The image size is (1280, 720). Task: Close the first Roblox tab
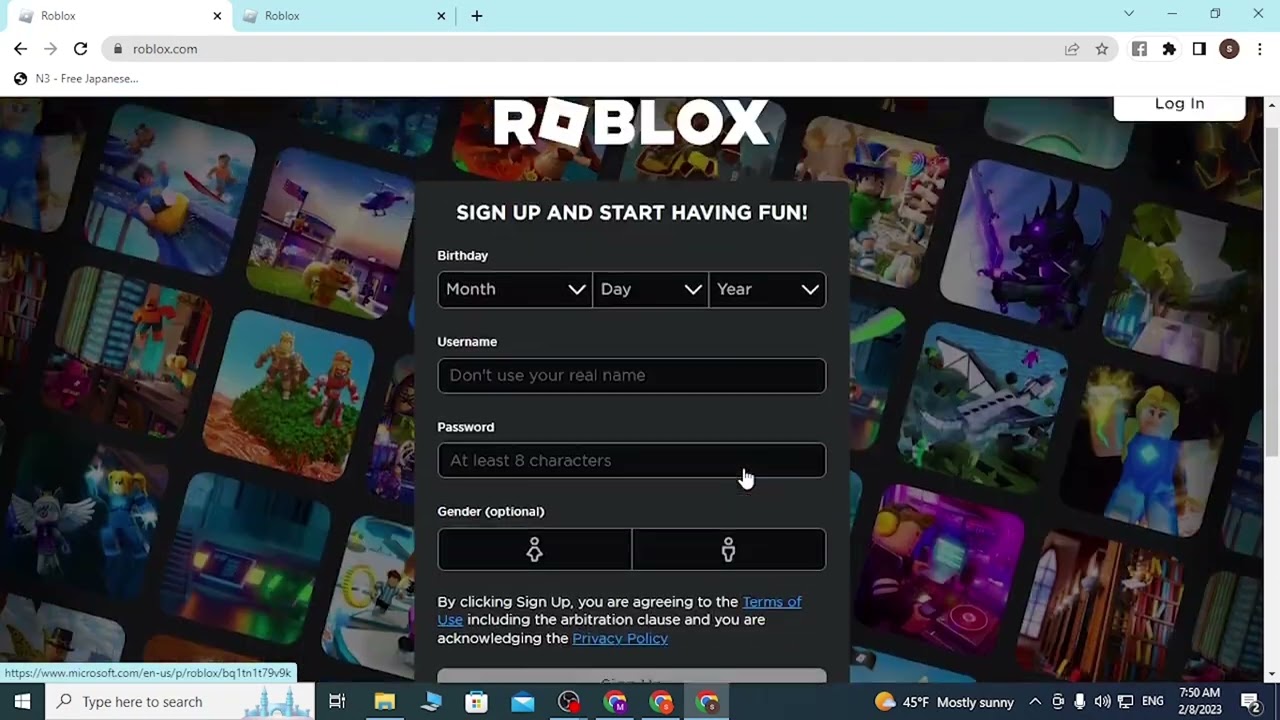pyautogui.click(x=217, y=16)
